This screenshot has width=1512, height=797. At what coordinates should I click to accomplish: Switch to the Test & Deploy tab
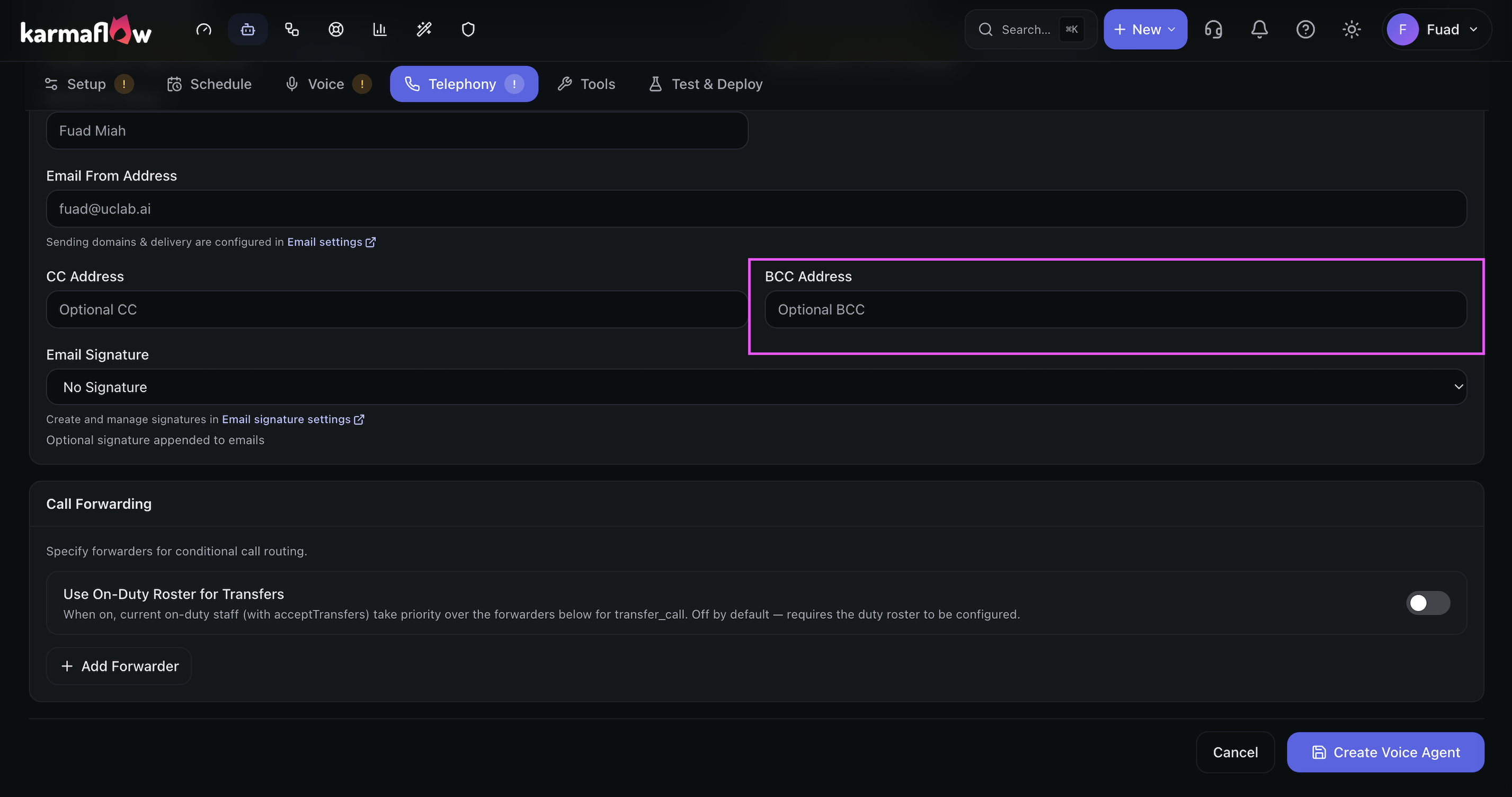coord(706,84)
